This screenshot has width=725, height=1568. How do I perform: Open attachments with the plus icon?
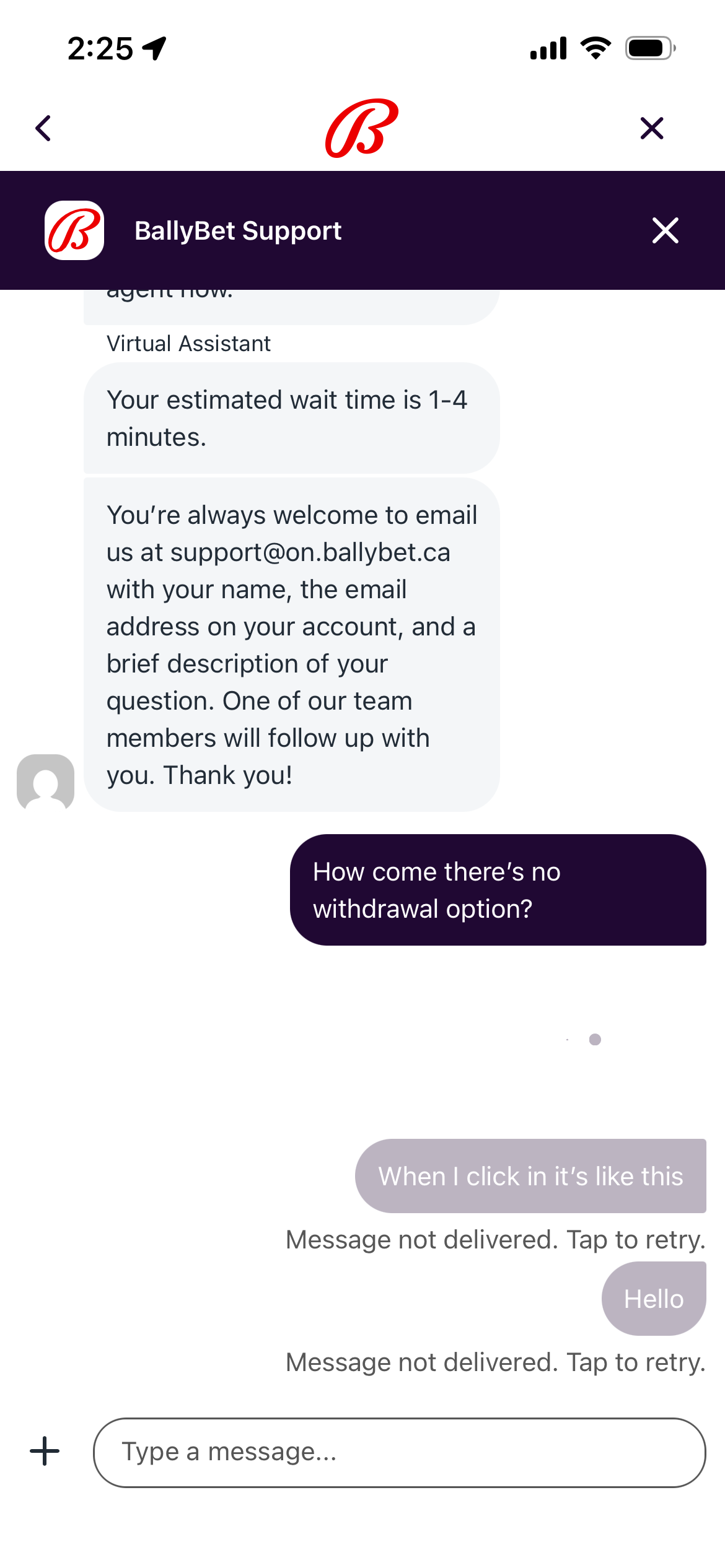pyautogui.click(x=45, y=1452)
